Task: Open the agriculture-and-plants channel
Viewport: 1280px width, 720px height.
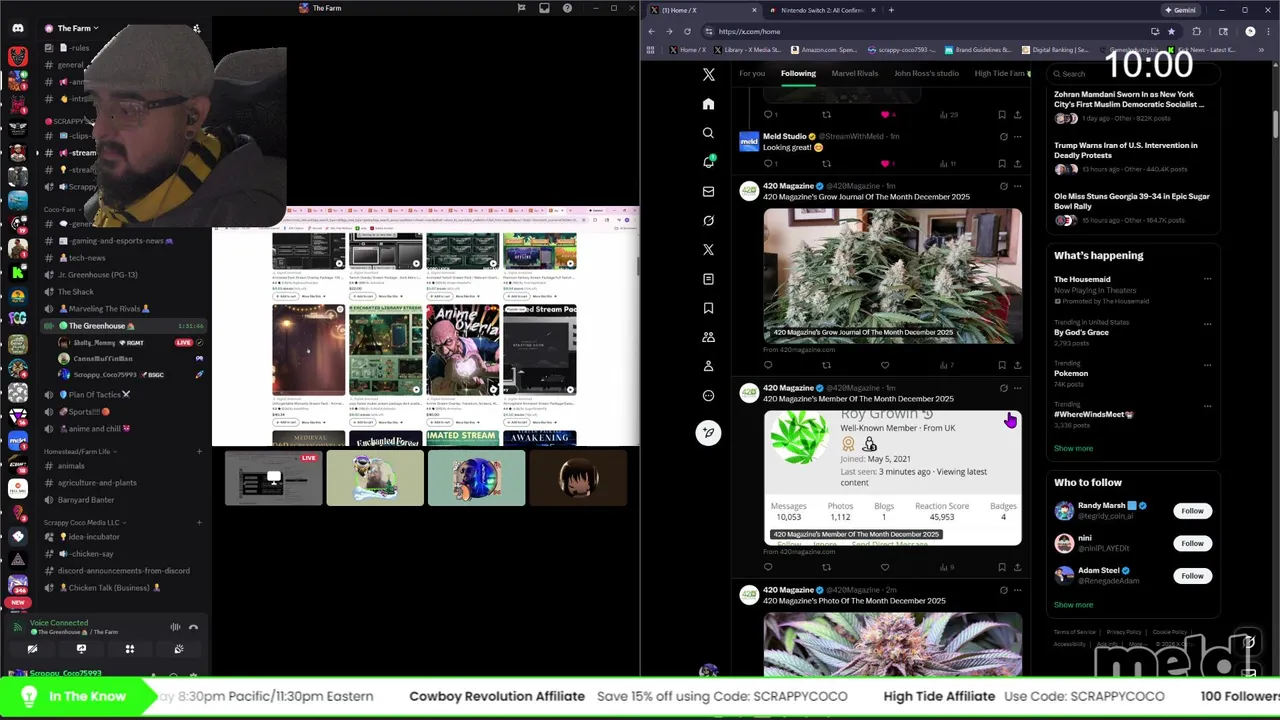Action: (x=97, y=483)
